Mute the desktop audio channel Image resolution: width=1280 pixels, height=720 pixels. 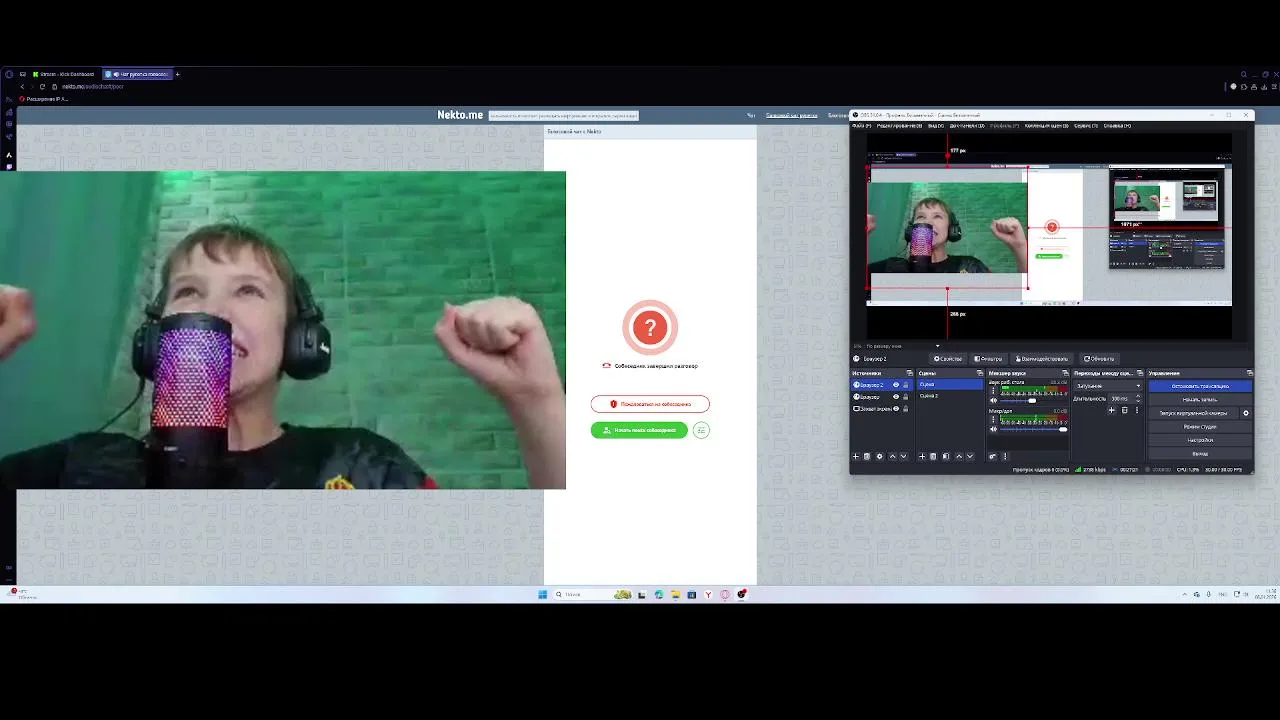pos(993,401)
